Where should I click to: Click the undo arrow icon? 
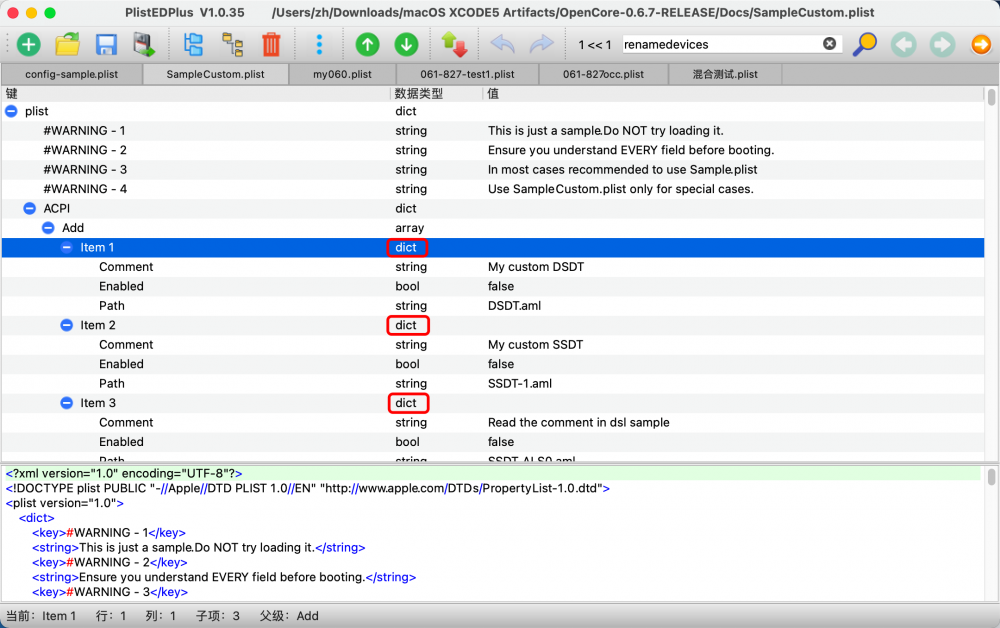click(503, 45)
